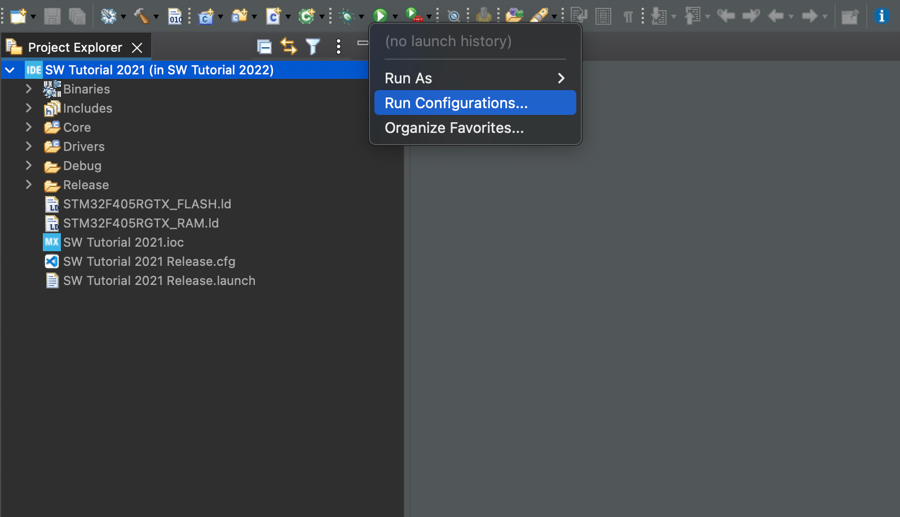The width and height of the screenshot is (900, 517).
Task: Select SW Tutorial 2021 Release.launch file
Action: [159, 280]
